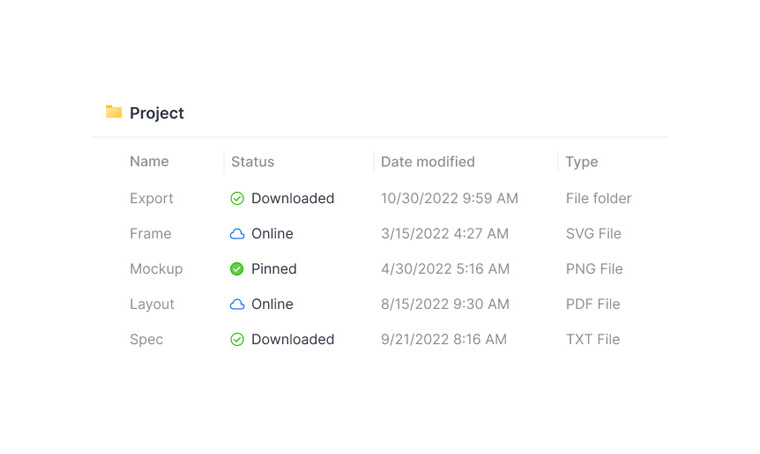Click the yellow Project folder icon
The image size is (760, 454).
[x=114, y=112]
